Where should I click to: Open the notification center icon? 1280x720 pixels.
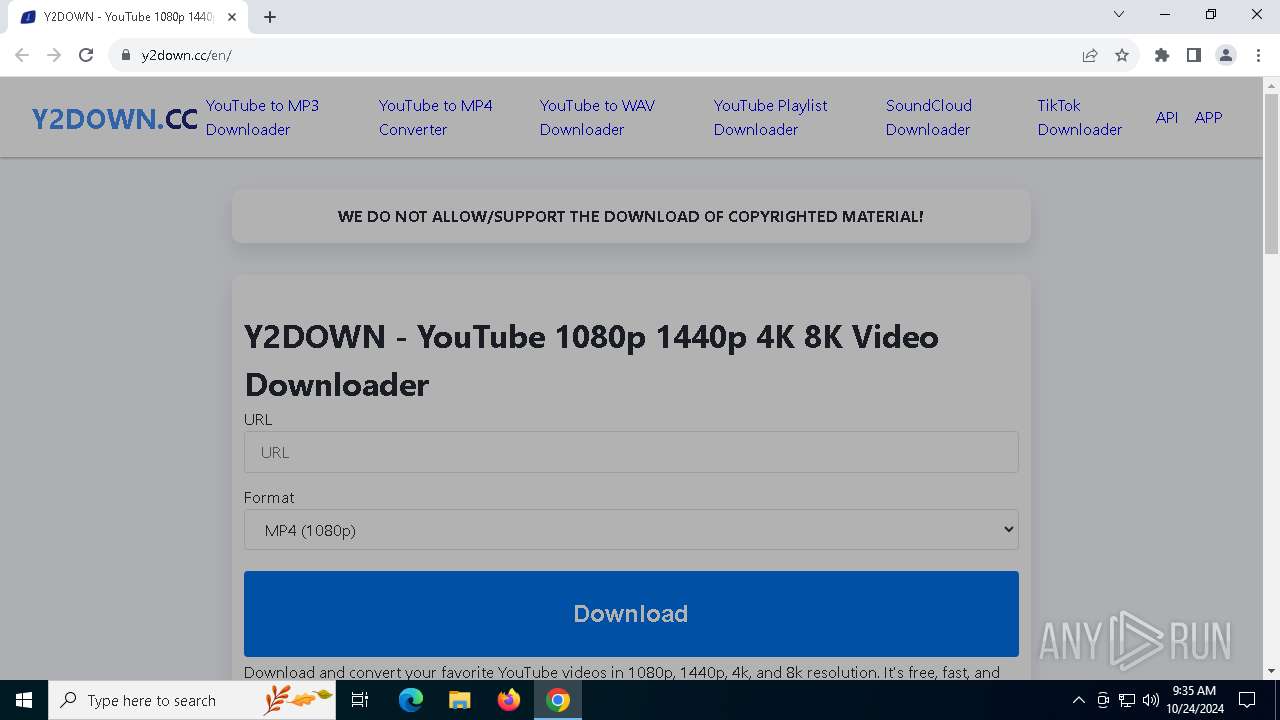(1247, 700)
